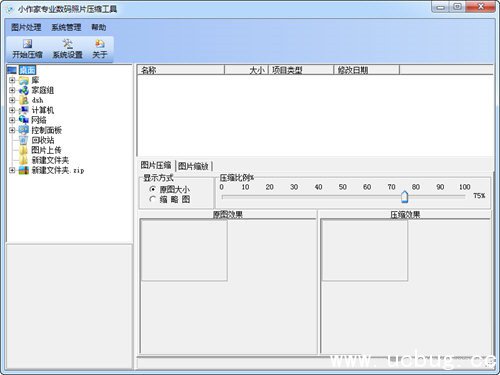Select the 控制面板 tree label

tap(46, 130)
